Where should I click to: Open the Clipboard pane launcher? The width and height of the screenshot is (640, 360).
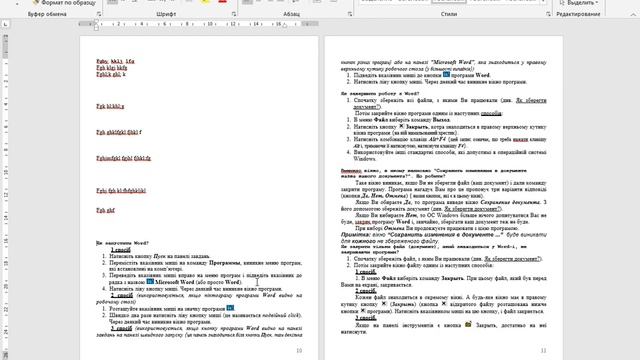[99, 14]
